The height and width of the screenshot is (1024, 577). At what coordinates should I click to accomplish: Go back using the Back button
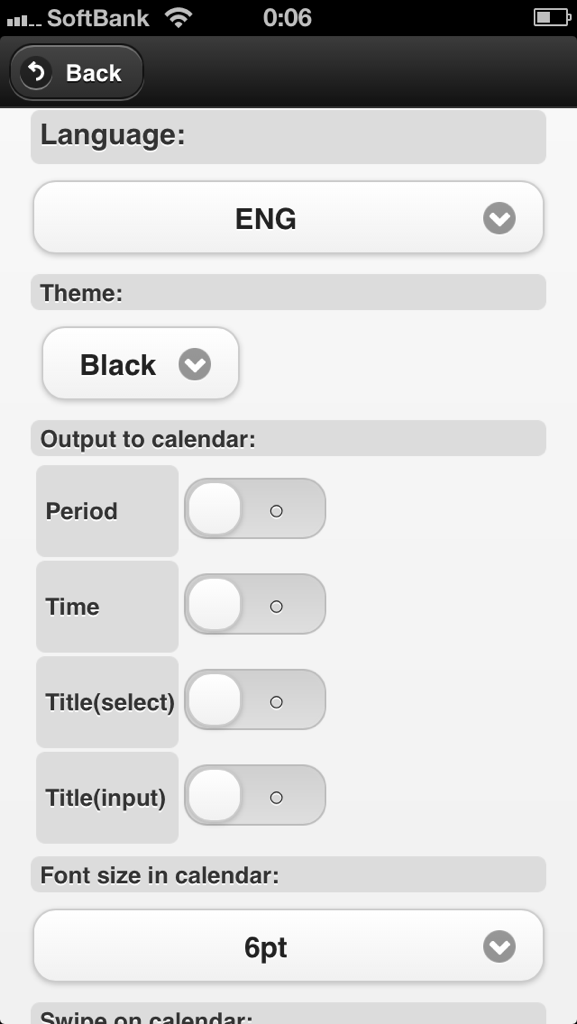click(76, 72)
